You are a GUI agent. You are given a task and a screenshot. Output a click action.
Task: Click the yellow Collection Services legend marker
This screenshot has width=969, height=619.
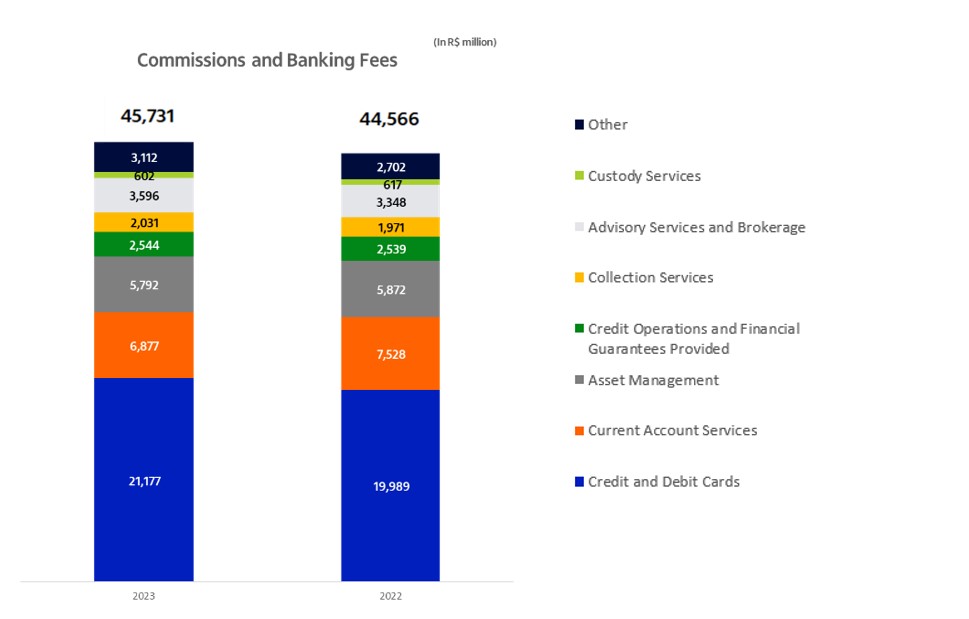(x=579, y=278)
